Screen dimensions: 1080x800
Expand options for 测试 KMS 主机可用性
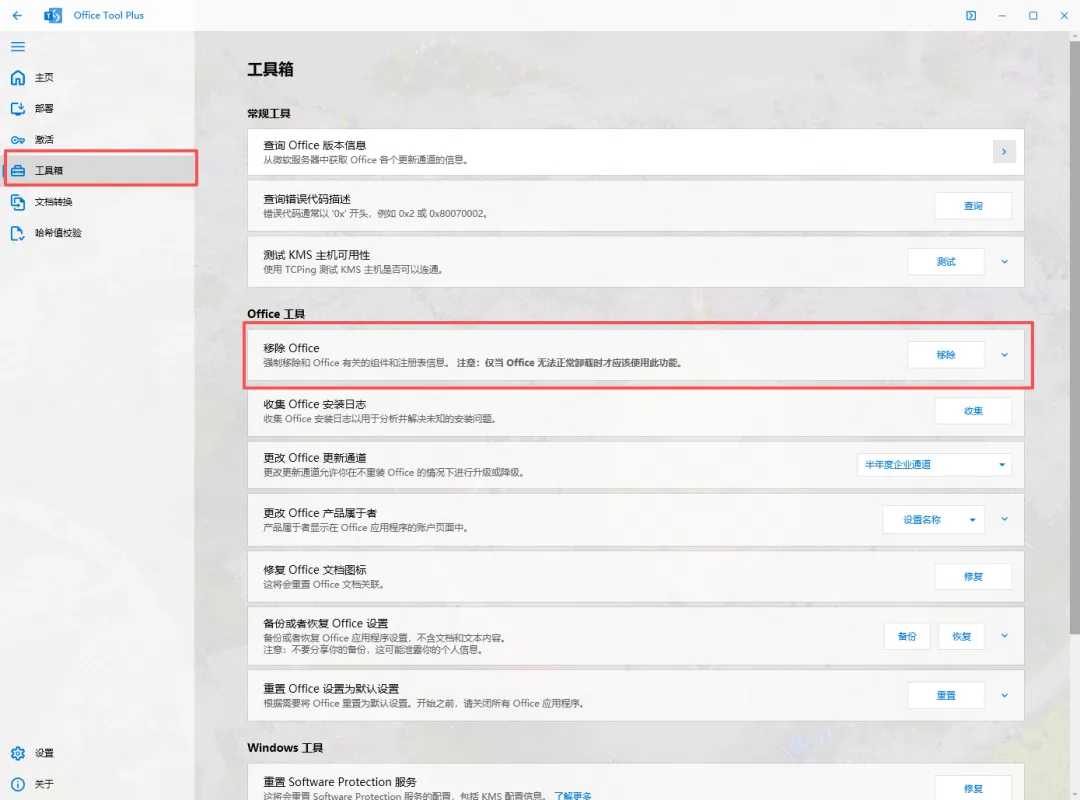(x=1004, y=262)
